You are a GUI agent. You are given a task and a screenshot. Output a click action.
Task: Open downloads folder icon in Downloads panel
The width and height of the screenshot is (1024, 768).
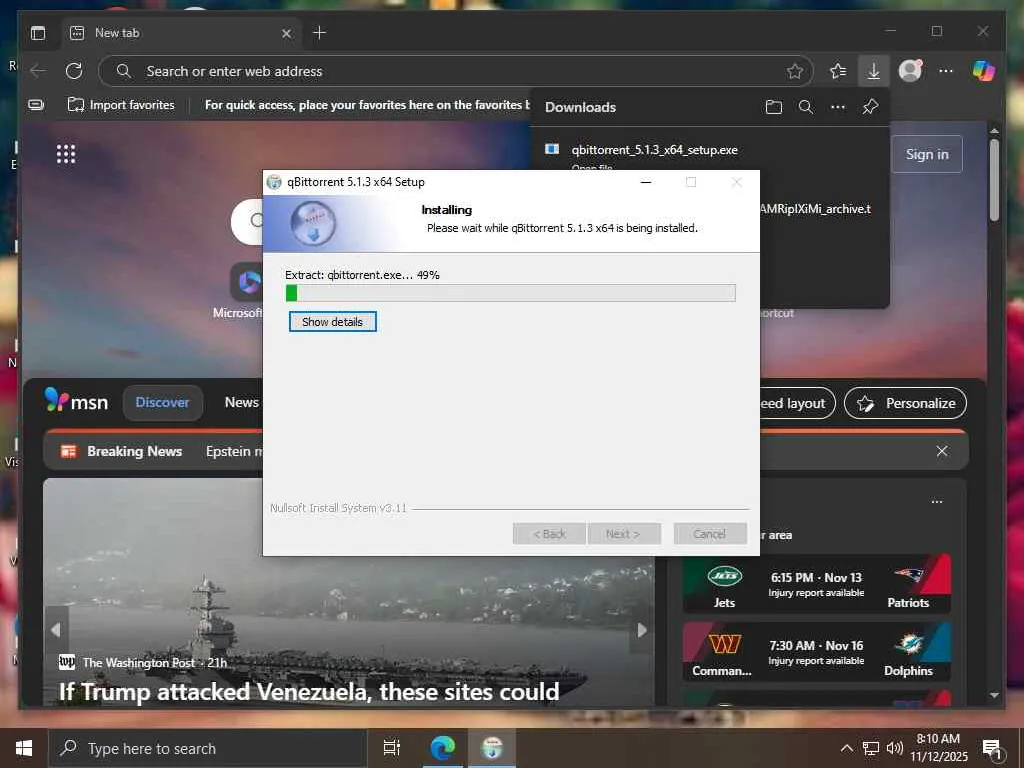[x=773, y=107]
